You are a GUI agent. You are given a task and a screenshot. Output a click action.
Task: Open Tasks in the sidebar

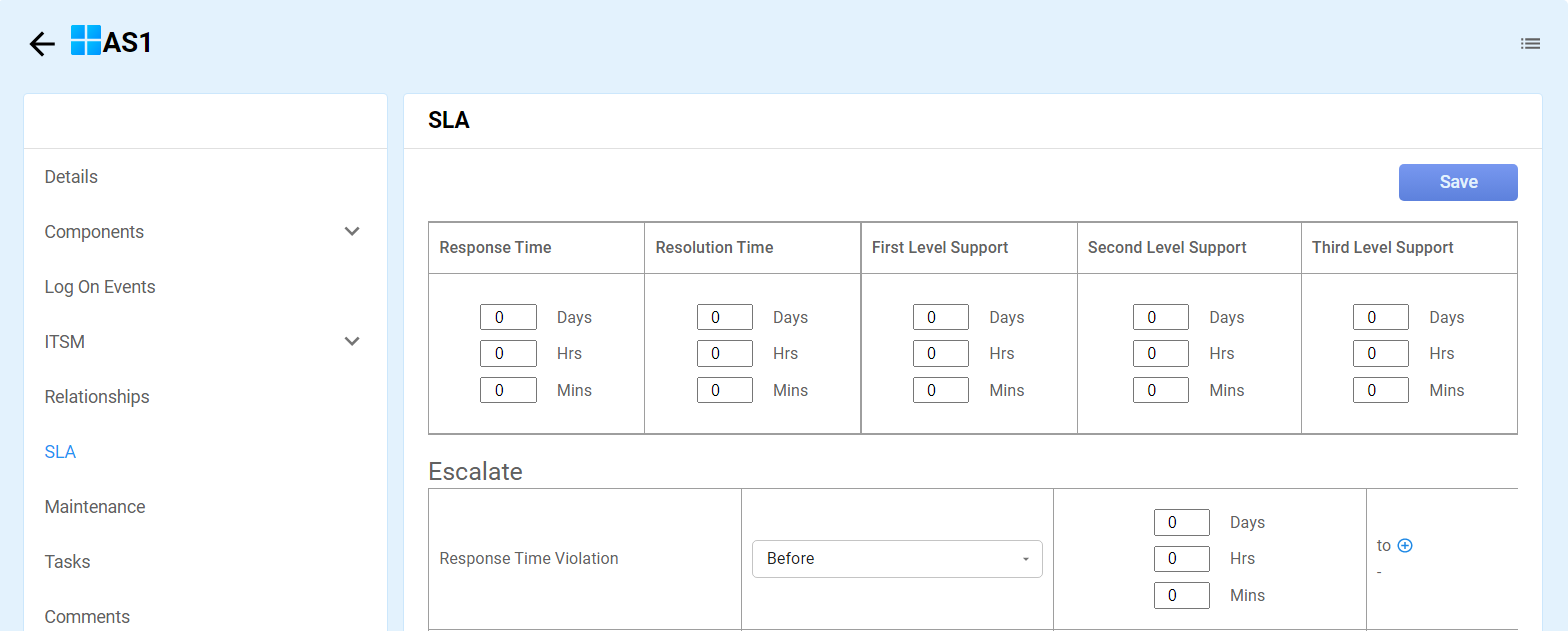point(68,562)
